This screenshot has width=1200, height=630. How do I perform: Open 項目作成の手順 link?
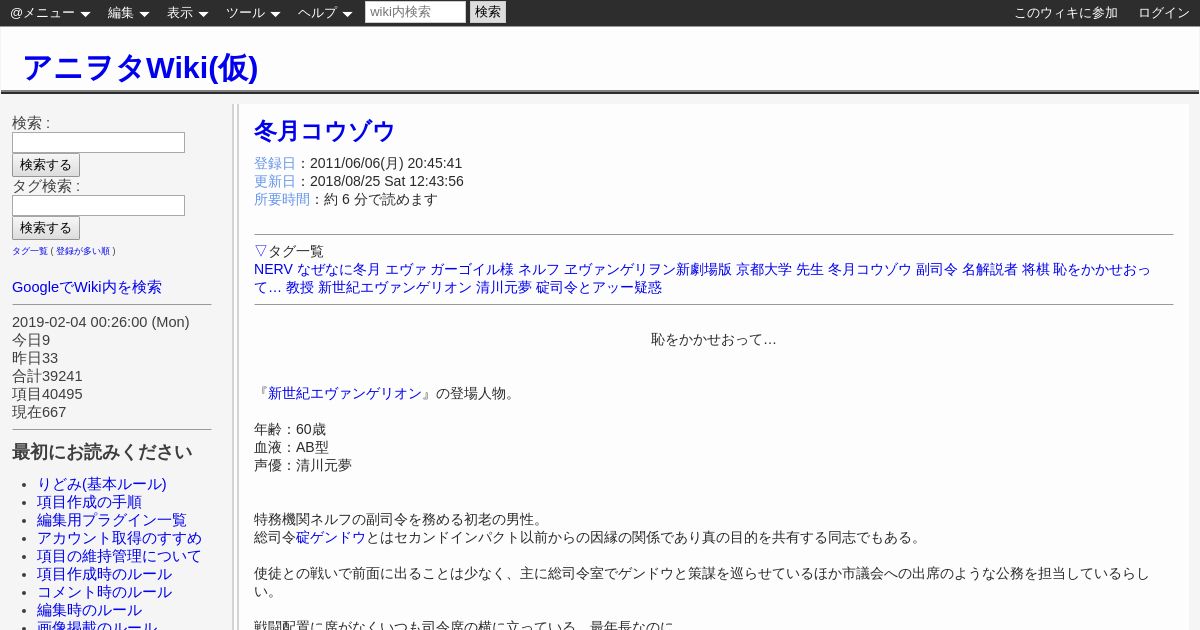point(89,502)
